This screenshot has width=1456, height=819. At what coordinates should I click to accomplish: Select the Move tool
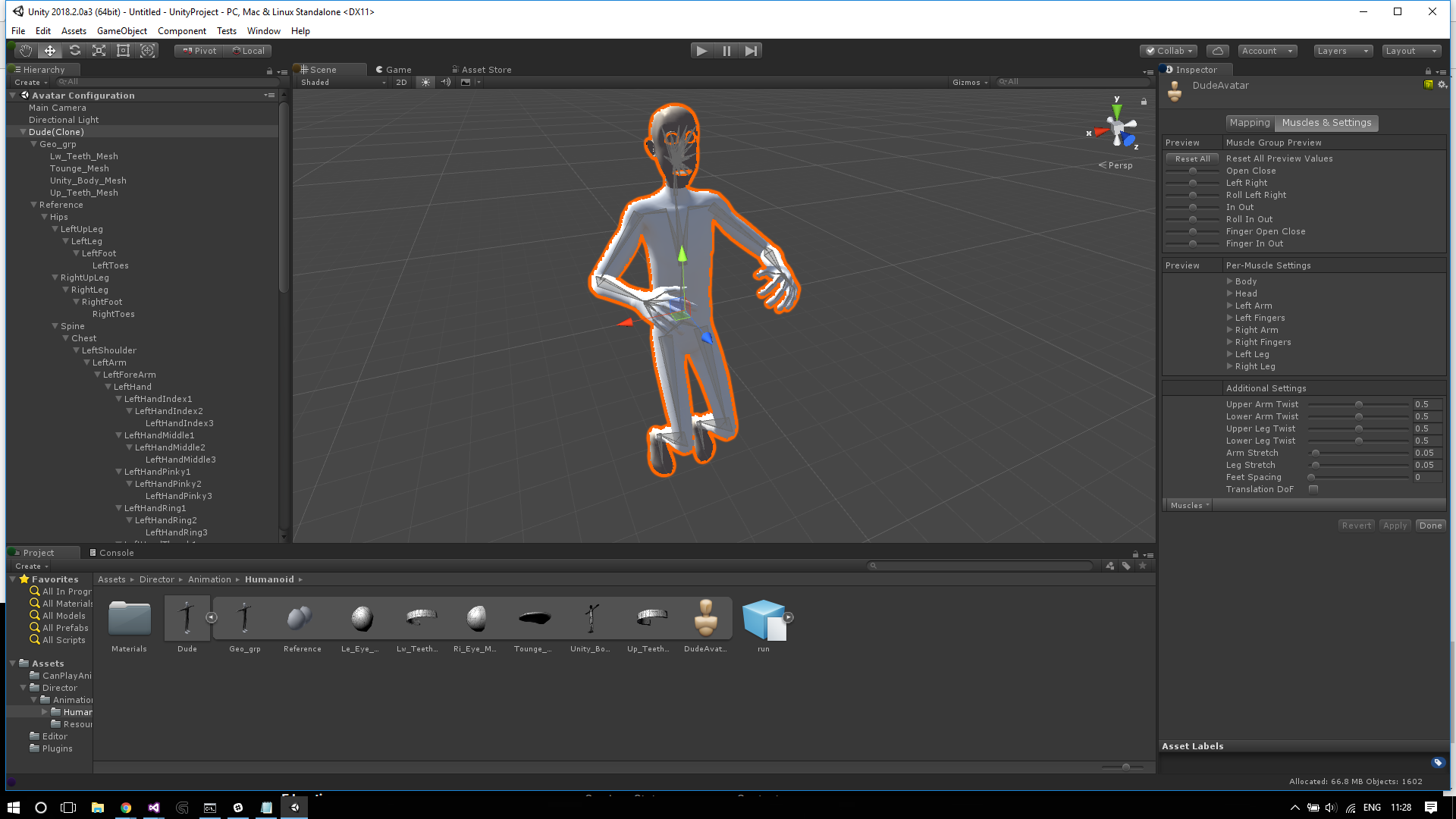(49, 50)
